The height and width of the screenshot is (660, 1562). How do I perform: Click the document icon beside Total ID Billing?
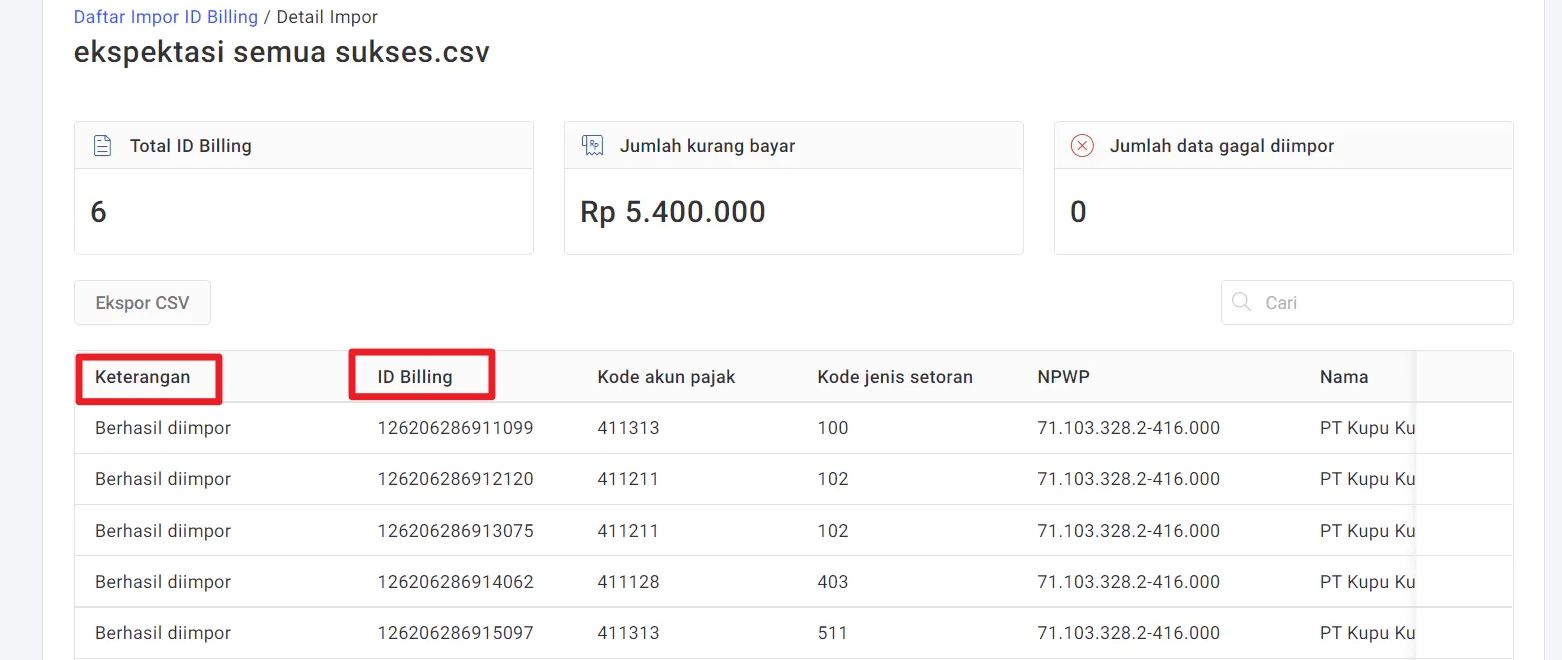pyautogui.click(x=102, y=146)
